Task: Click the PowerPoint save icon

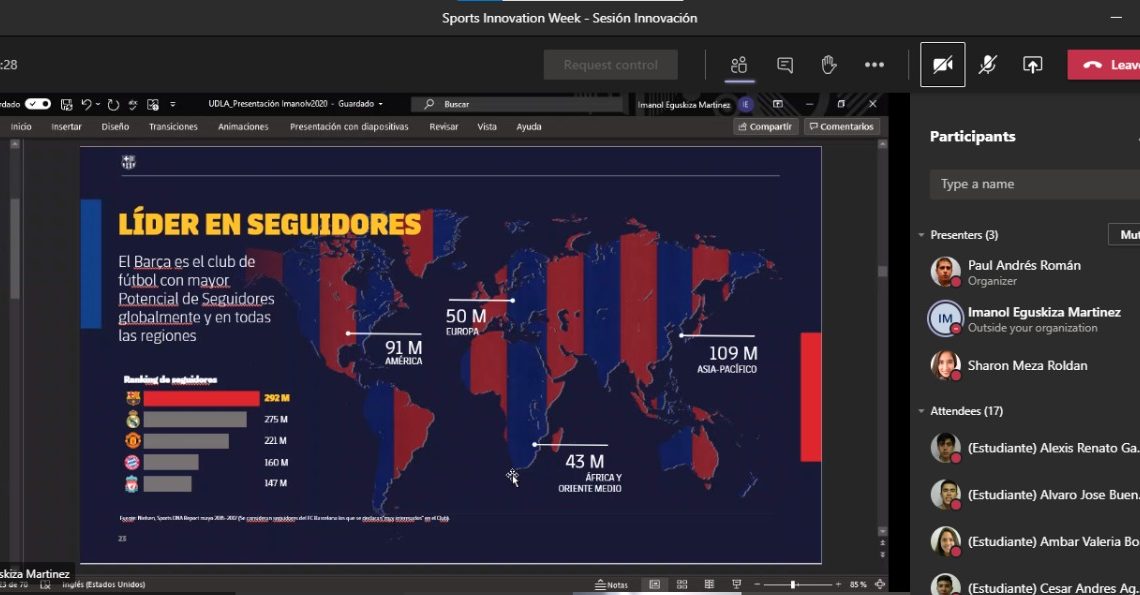Action: click(66, 104)
